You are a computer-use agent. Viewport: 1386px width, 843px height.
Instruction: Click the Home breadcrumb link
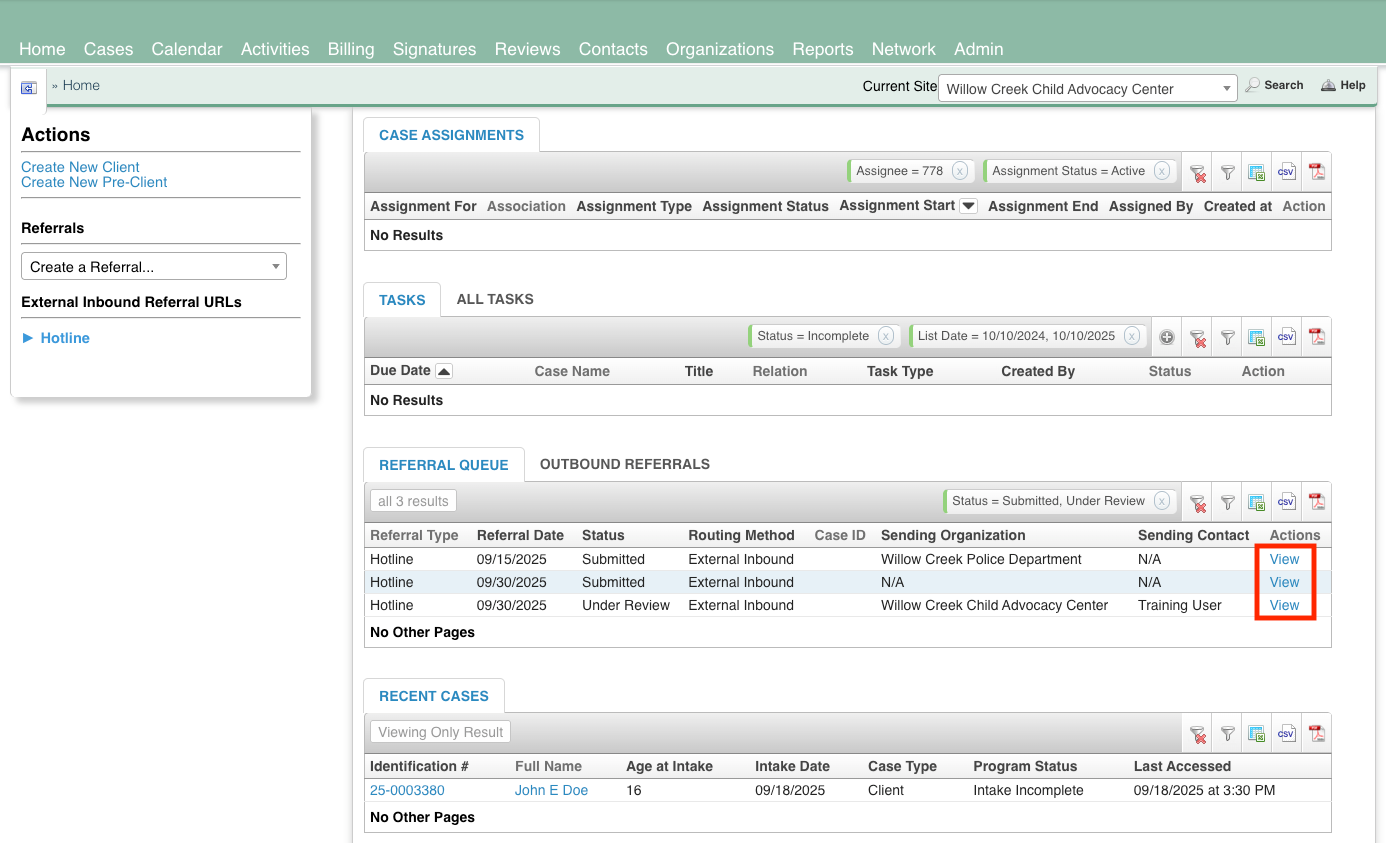click(x=81, y=85)
